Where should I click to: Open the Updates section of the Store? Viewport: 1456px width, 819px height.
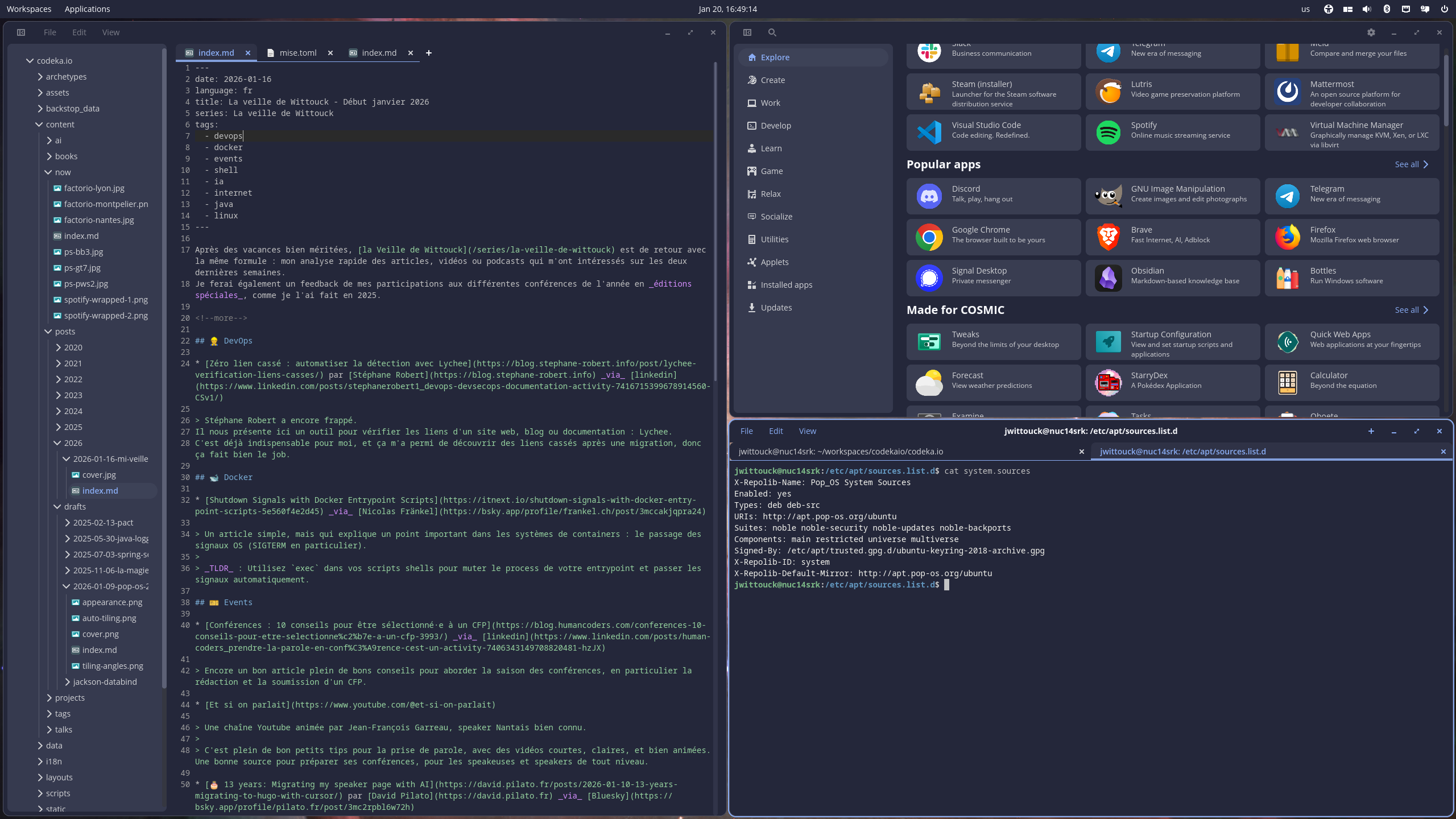tap(776, 307)
